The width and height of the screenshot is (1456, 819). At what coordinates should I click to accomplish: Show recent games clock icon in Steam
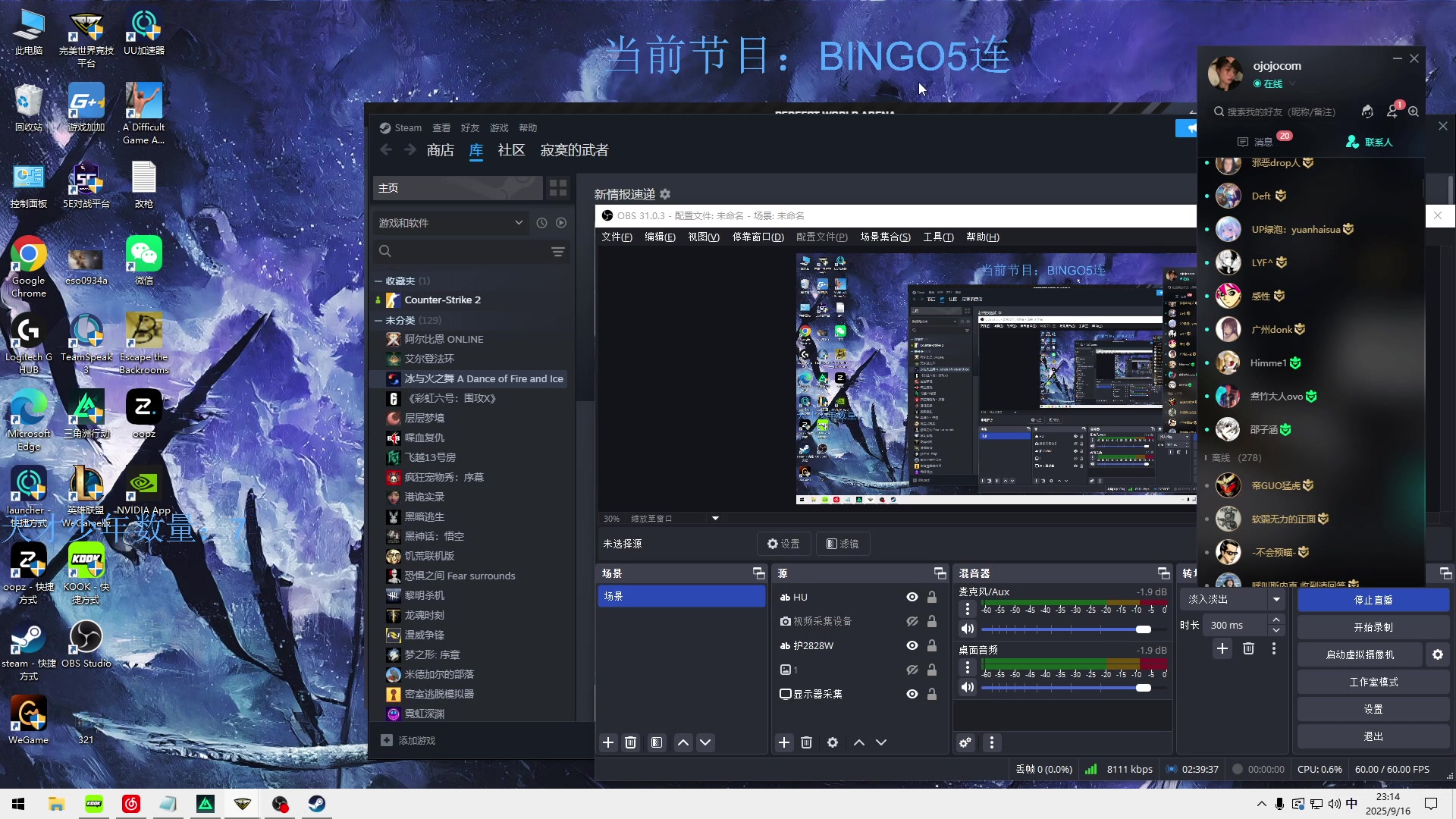click(541, 223)
